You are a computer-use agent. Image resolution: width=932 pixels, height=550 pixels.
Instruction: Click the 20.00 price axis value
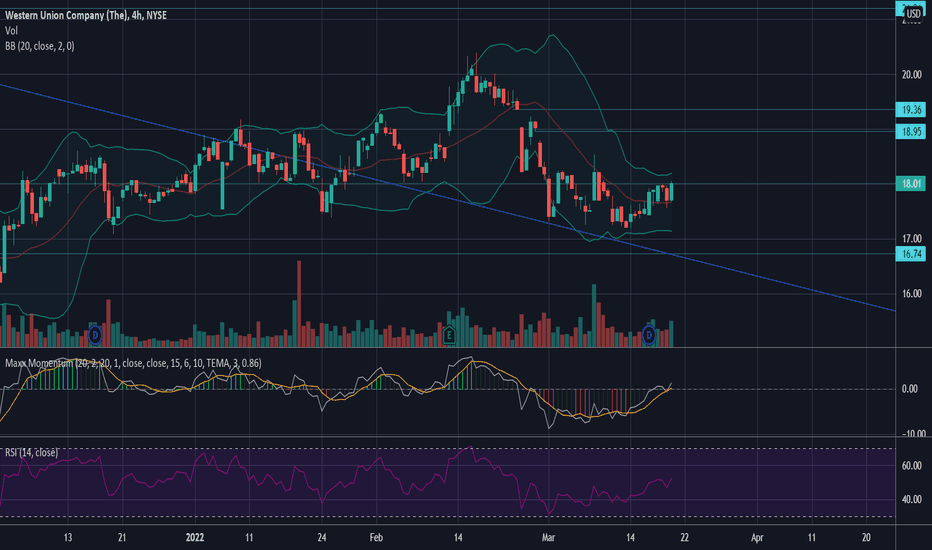coord(912,75)
